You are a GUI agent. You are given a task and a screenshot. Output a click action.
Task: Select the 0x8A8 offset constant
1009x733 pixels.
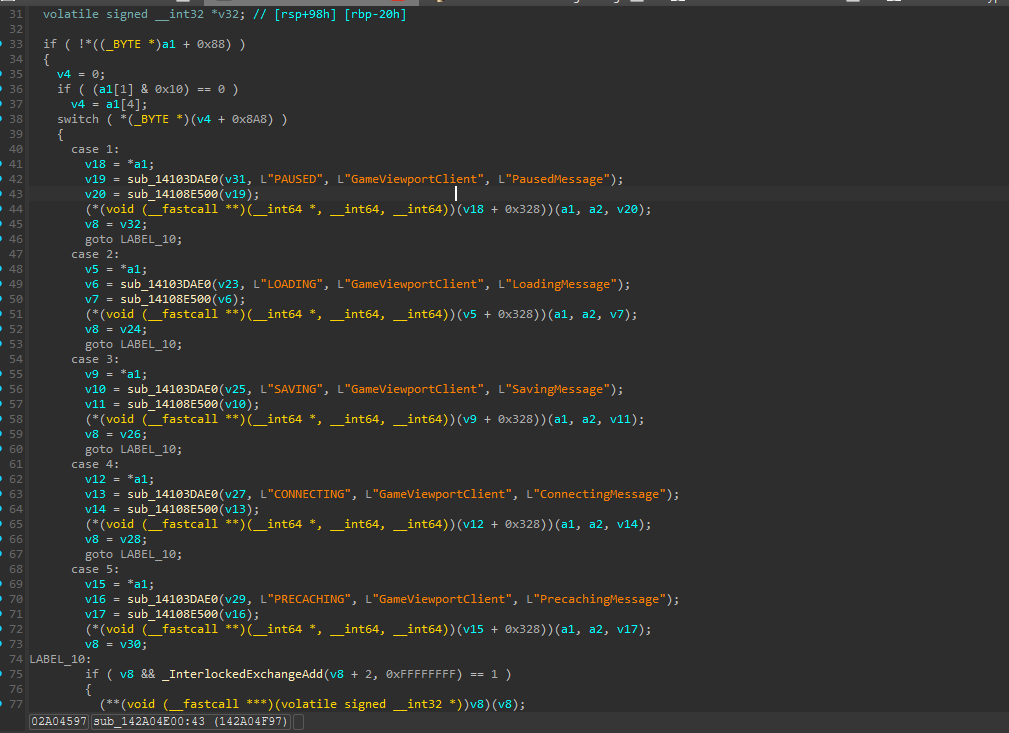(x=249, y=120)
